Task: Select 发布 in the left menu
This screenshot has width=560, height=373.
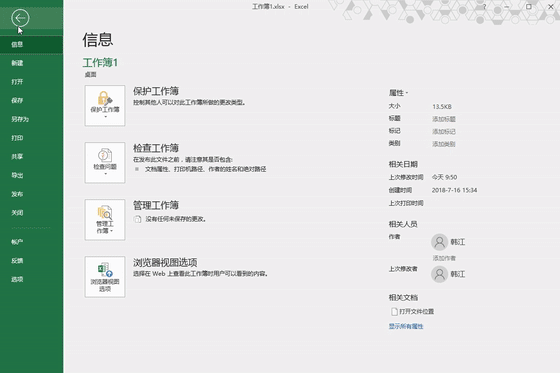Action: tap(31, 194)
